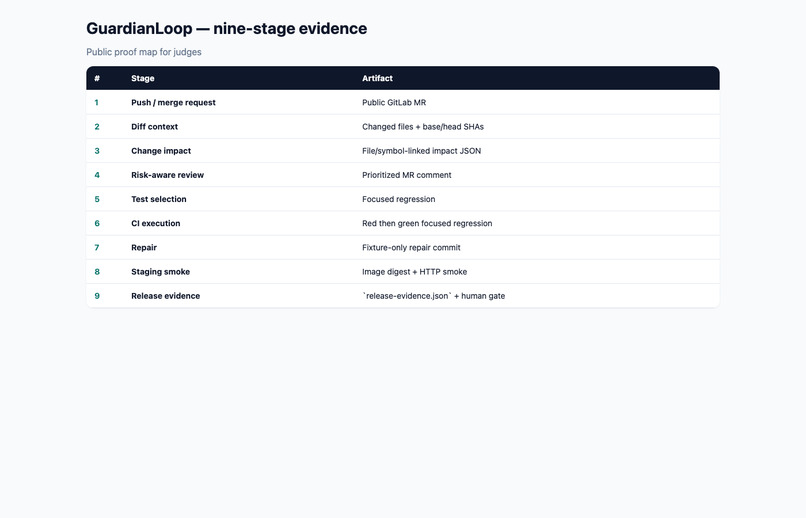Select the Diff context cell

click(154, 126)
